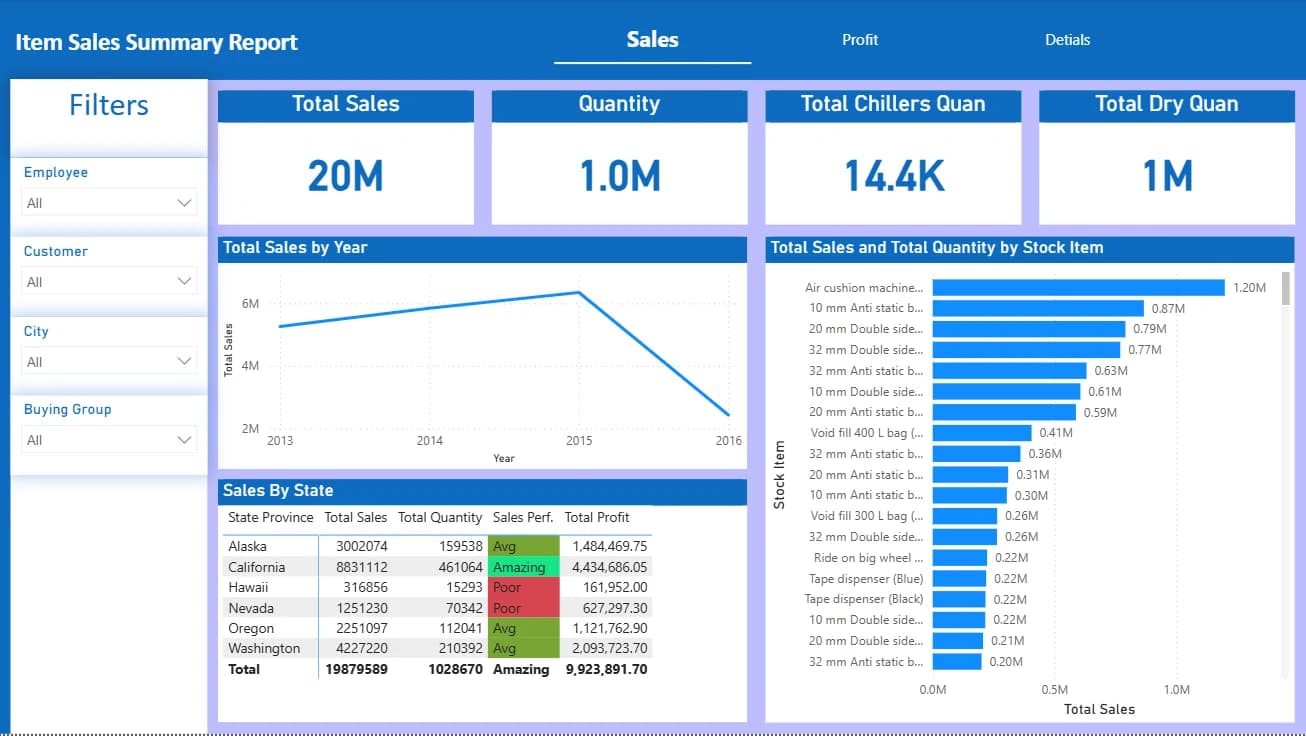Image resolution: width=1306 pixels, height=736 pixels.
Task: Click the Filters panel heading
Action: [x=109, y=105]
